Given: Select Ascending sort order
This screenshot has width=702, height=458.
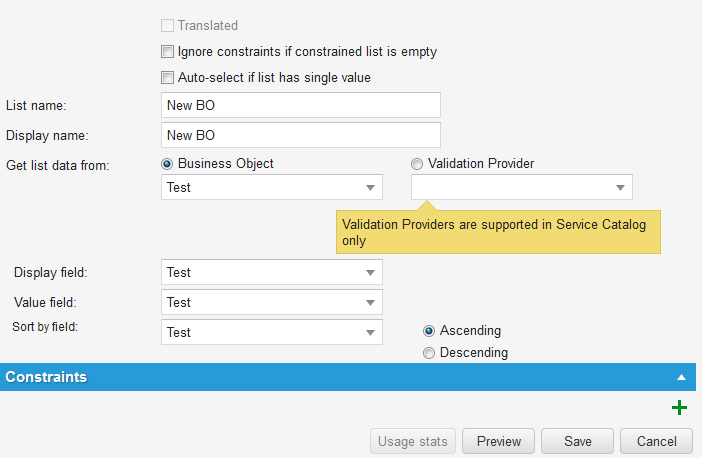Looking at the screenshot, I should tap(429, 331).
